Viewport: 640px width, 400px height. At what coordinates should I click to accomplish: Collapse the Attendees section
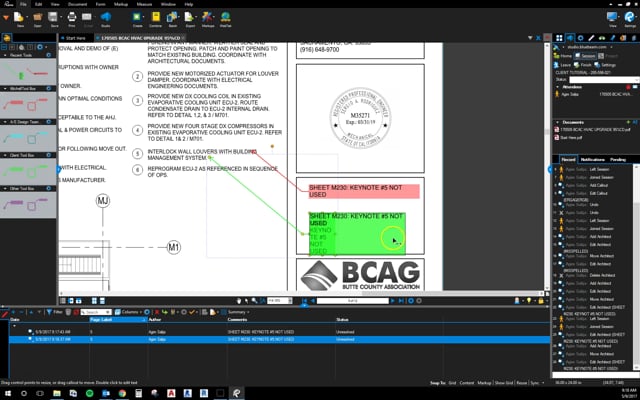pyautogui.click(x=558, y=87)
